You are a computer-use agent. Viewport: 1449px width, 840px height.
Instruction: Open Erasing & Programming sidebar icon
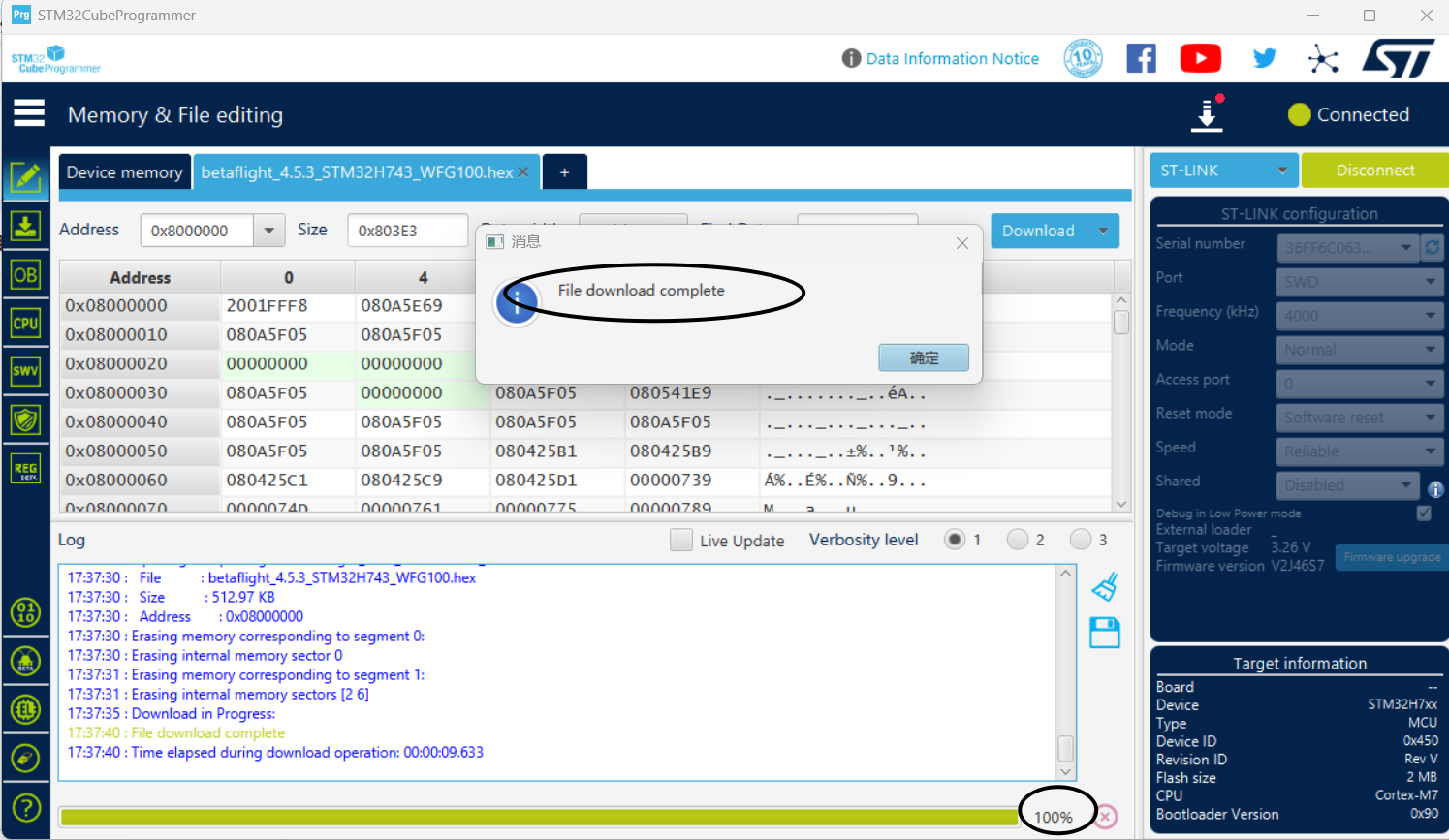pos(25,226)
